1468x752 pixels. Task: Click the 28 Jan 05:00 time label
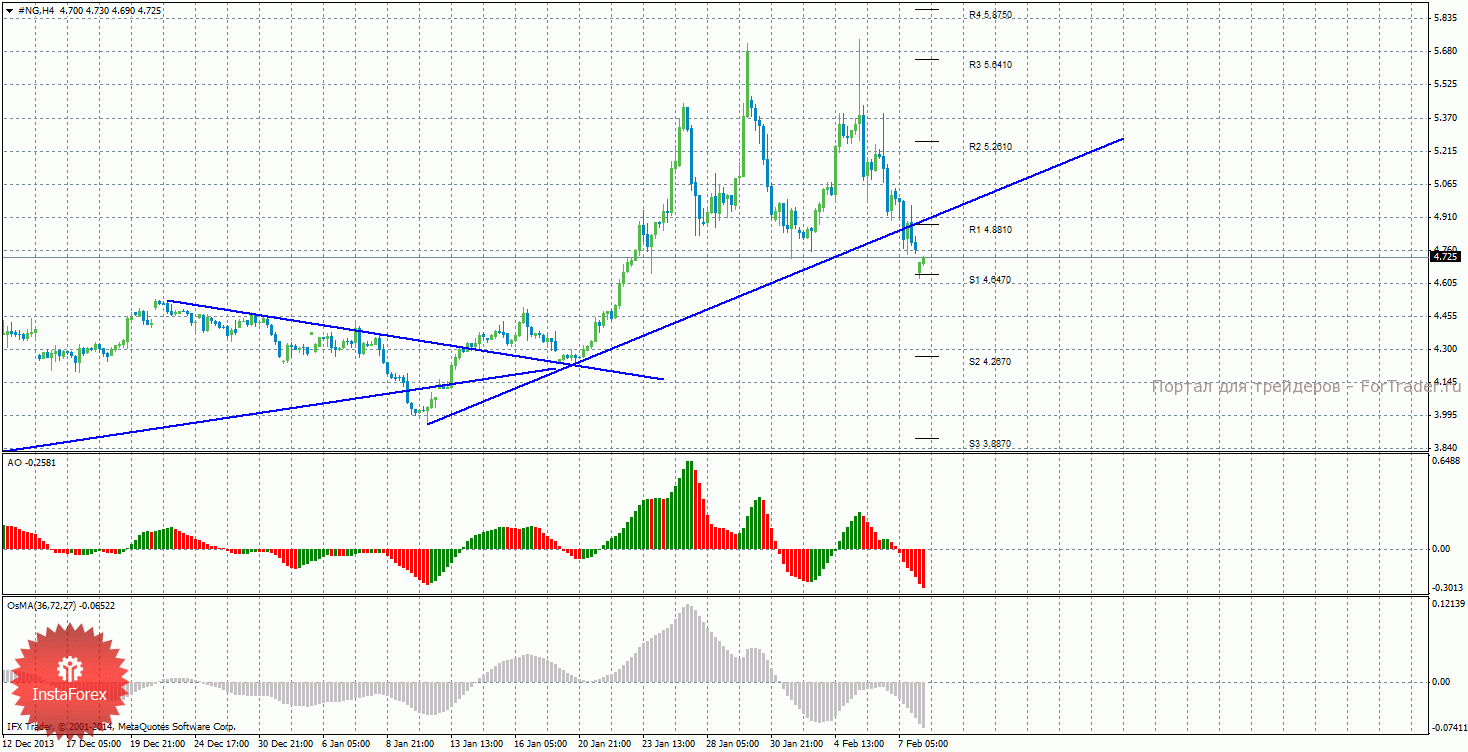point(731,744)
